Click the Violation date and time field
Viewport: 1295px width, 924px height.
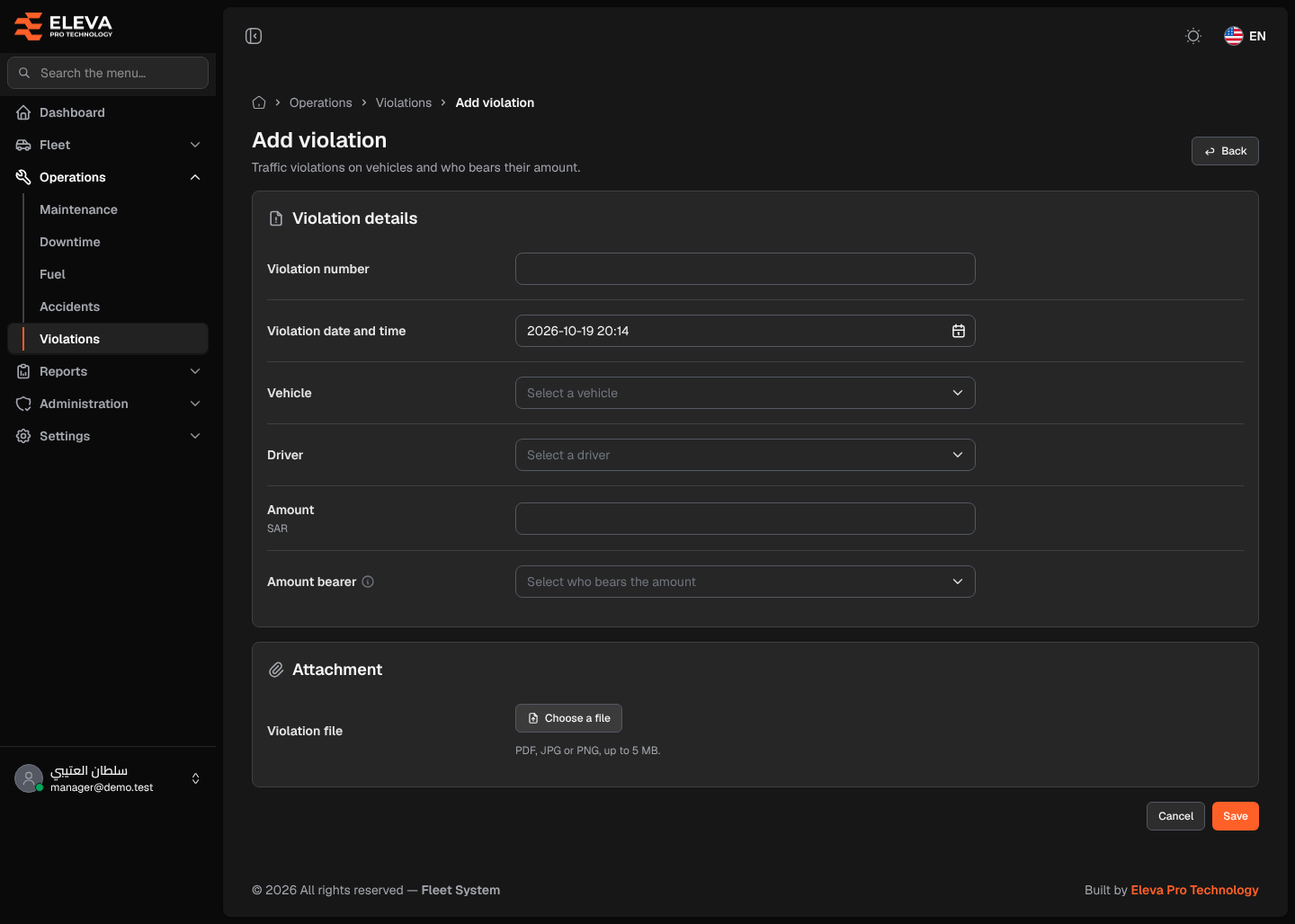[745, 331]
